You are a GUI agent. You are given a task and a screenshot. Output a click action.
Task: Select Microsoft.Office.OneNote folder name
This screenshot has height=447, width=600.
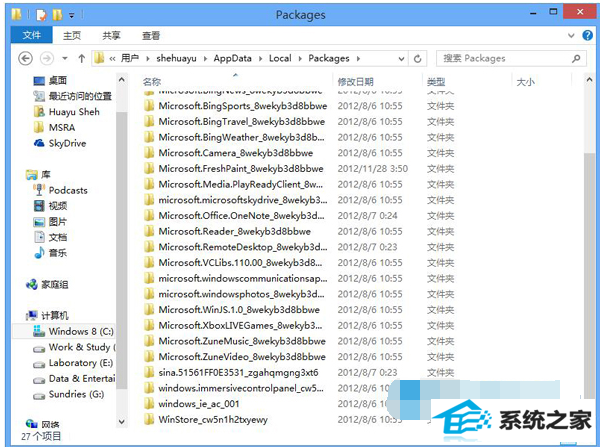(241, 215)
